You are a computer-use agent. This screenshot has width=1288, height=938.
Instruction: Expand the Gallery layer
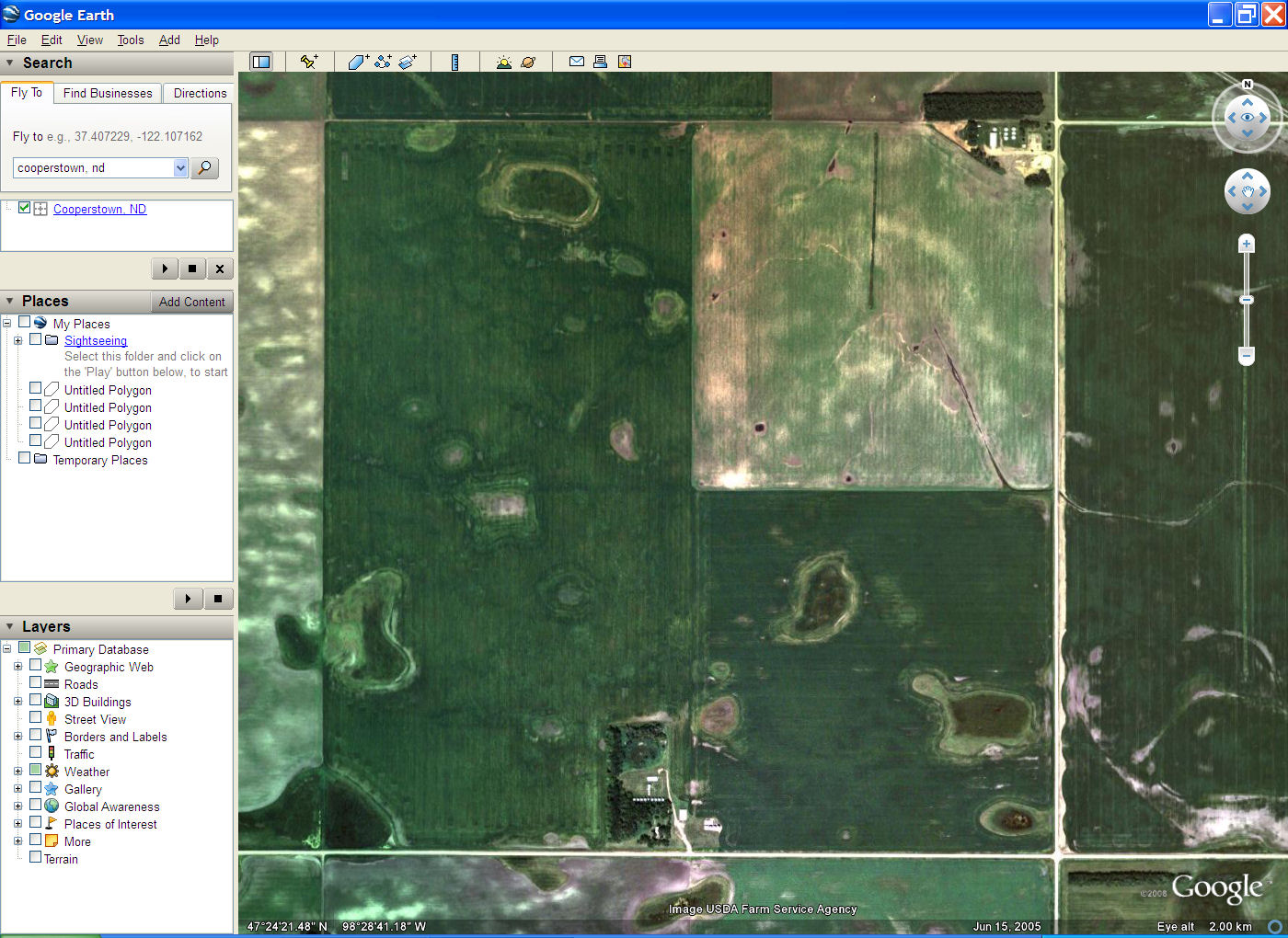pos(17,789)
